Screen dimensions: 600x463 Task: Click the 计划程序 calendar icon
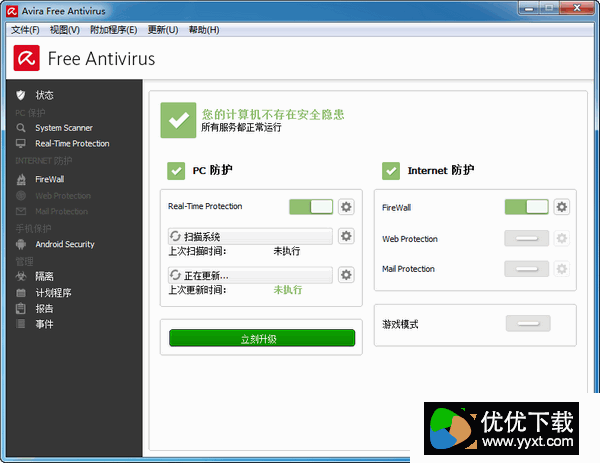(21, 293)
